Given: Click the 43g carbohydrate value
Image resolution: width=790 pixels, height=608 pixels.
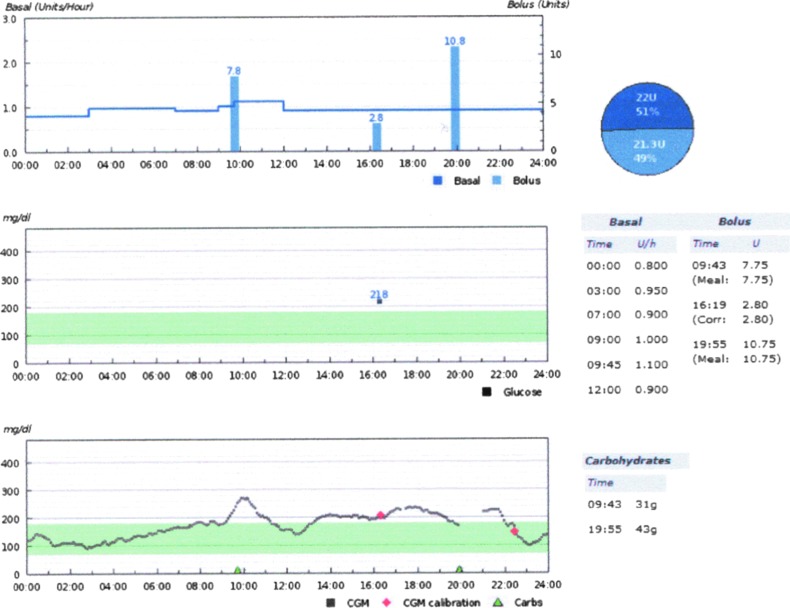Looking at the screenshot, I should pos(646,529).
